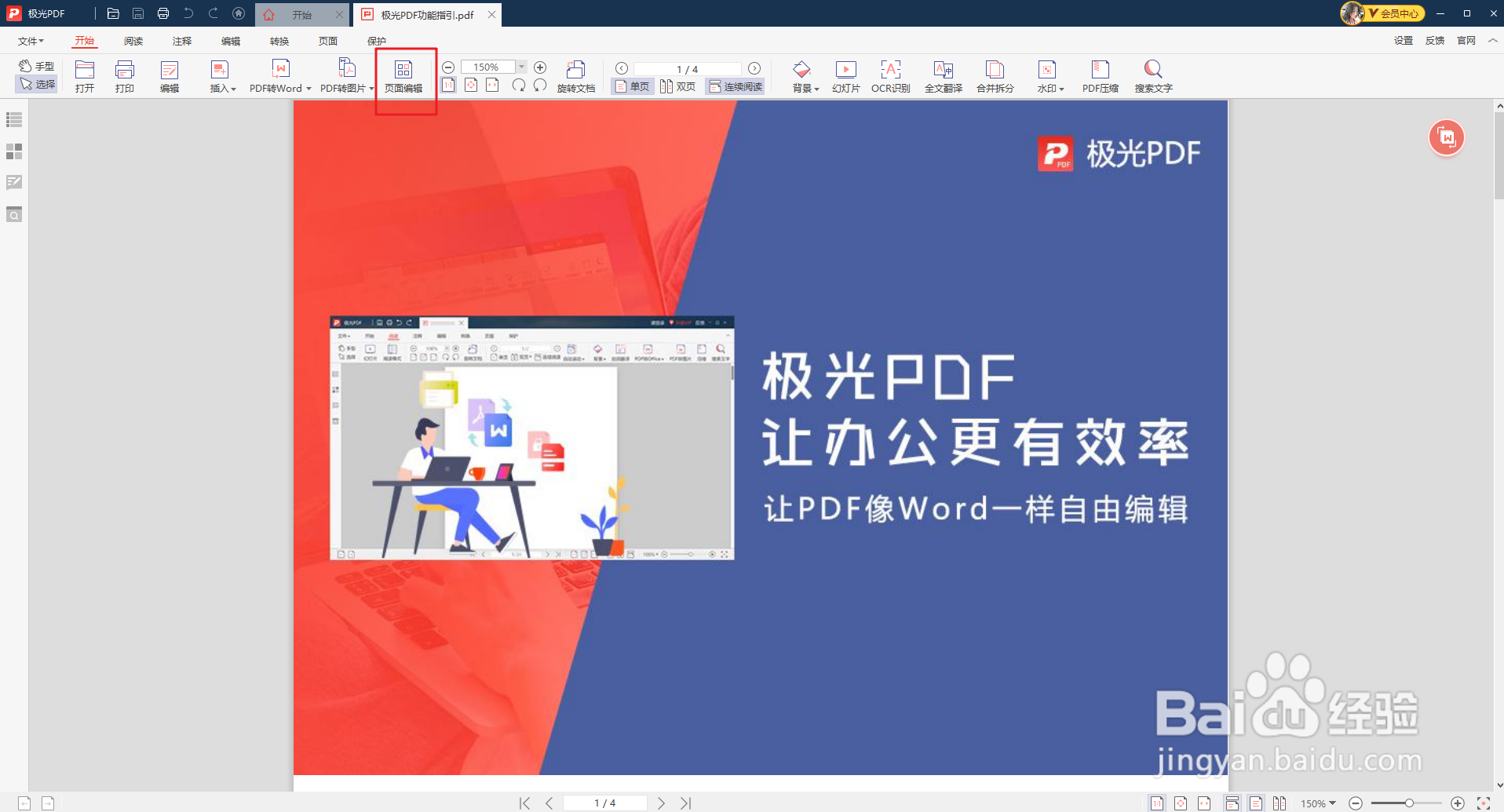The width and height of the screenshot is (1504, 812).
Task: Switch to 选择 select mode
Action: tap(37, 84)
